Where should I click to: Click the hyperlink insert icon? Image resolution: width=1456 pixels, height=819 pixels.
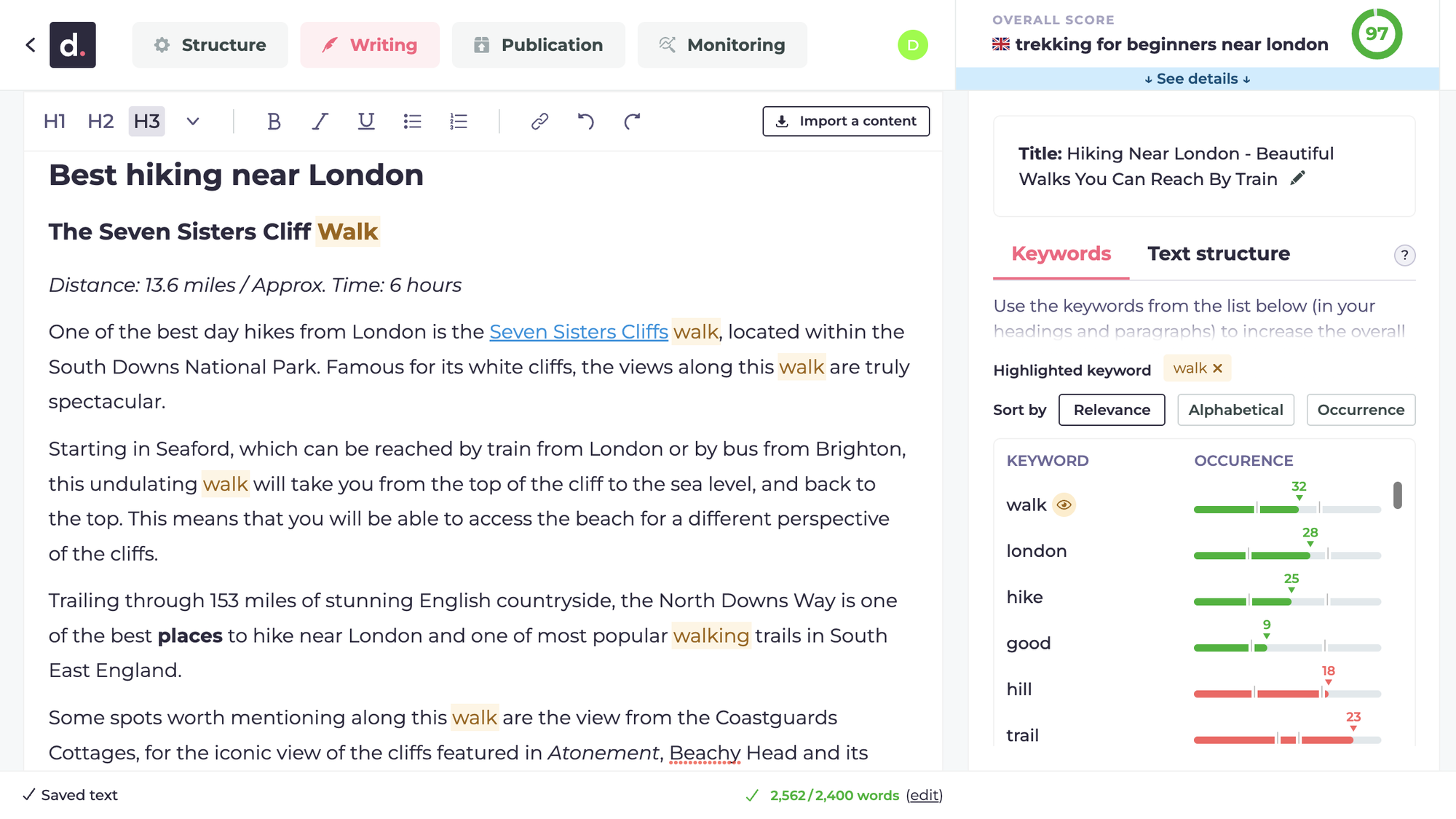point(540,122)
